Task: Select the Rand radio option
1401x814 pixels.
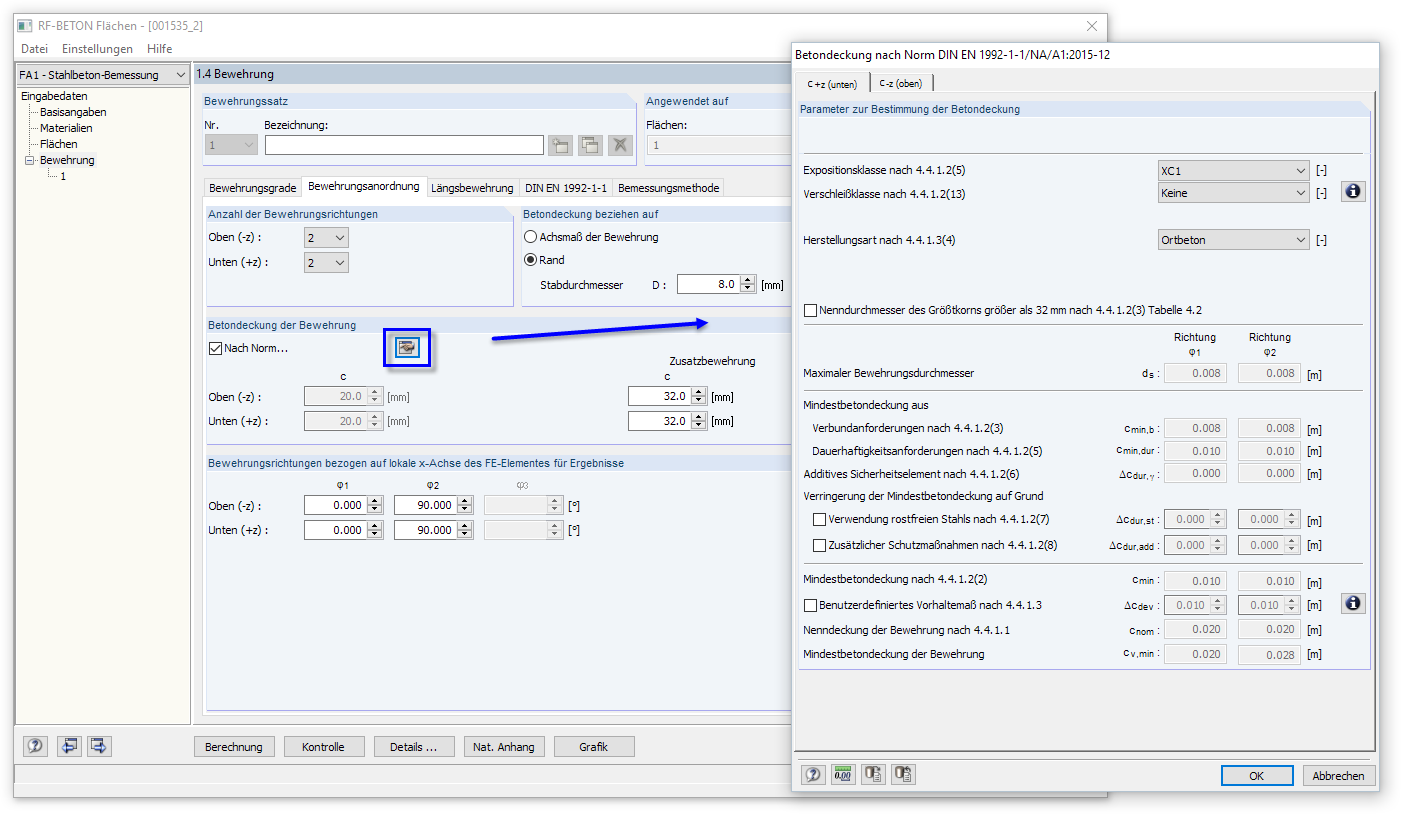Action: (531, 260)
